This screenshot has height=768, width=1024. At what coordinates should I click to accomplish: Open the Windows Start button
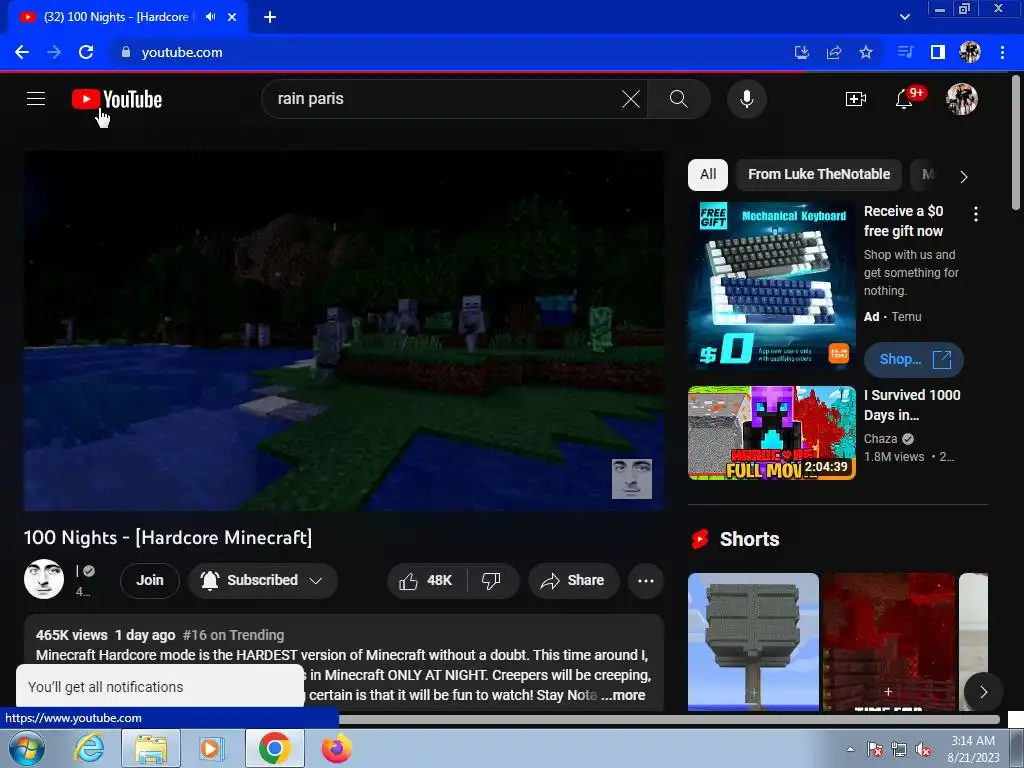[x=26, y=748]
